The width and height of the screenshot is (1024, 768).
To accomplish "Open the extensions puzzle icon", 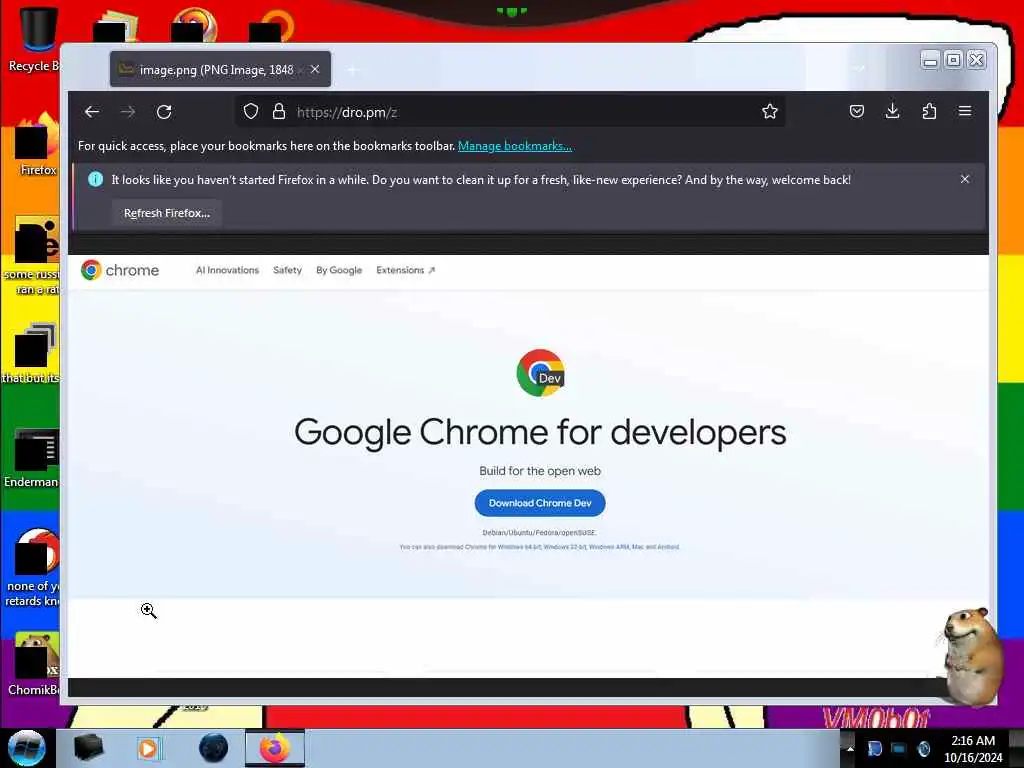I will pos(929,112).
